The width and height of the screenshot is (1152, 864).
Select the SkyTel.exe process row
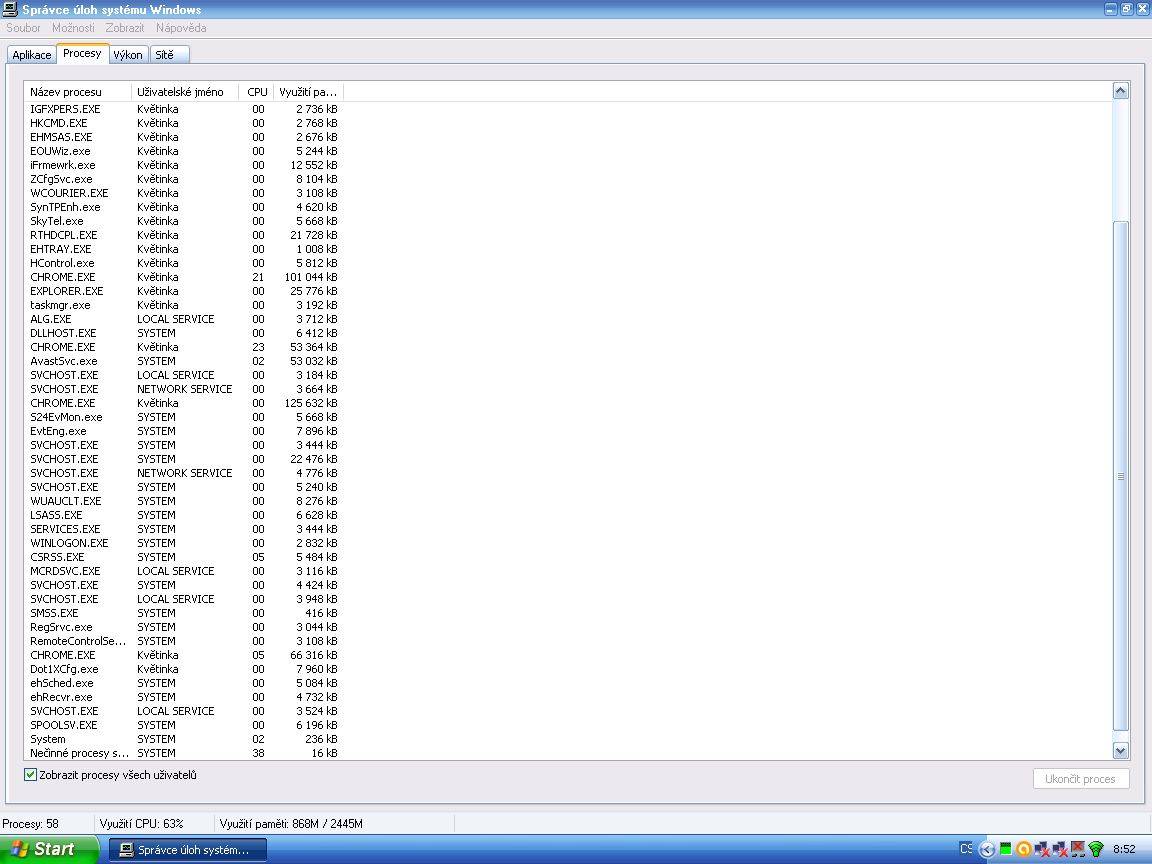[x=184, y=220]
